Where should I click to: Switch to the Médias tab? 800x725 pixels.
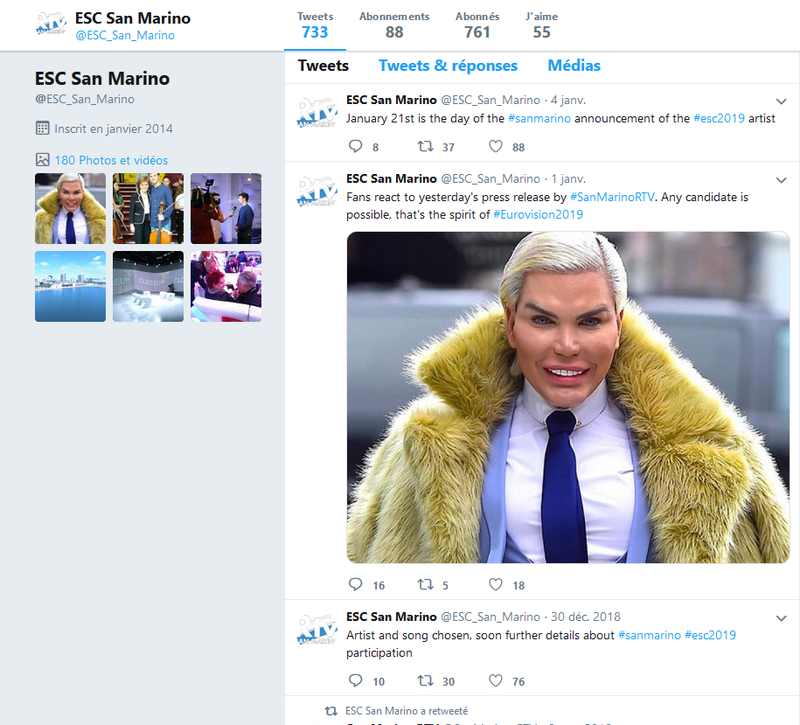[x=574, y=66]
